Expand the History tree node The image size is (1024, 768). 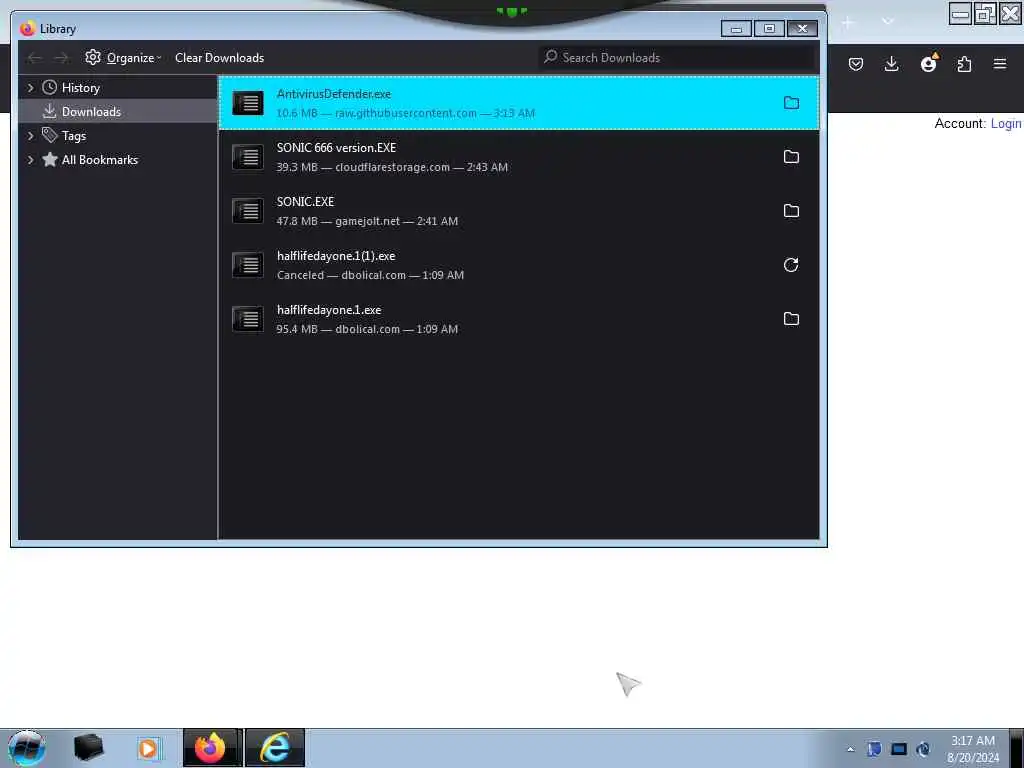coord(30,88)
